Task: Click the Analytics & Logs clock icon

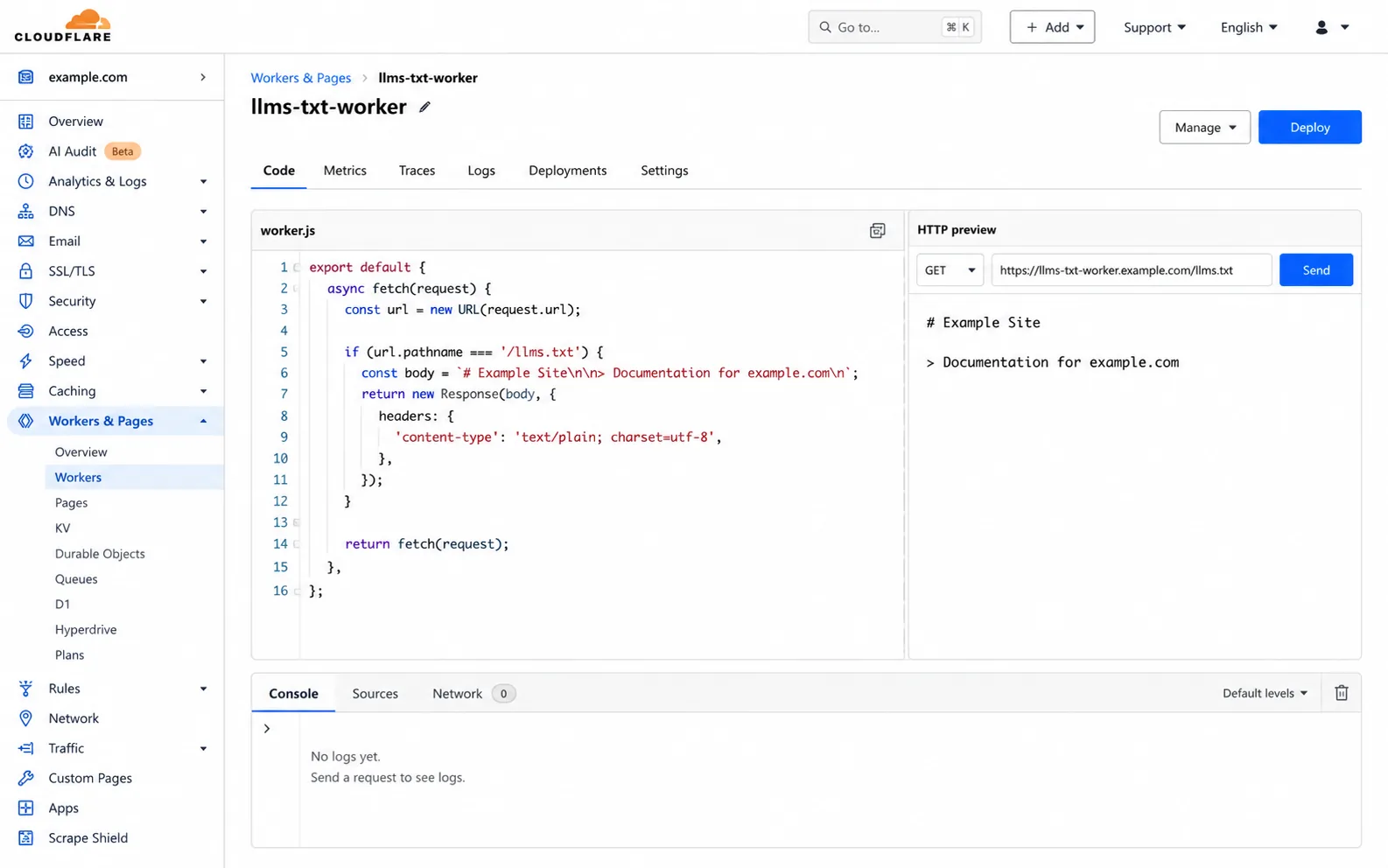Action: (x=26, y=181)
